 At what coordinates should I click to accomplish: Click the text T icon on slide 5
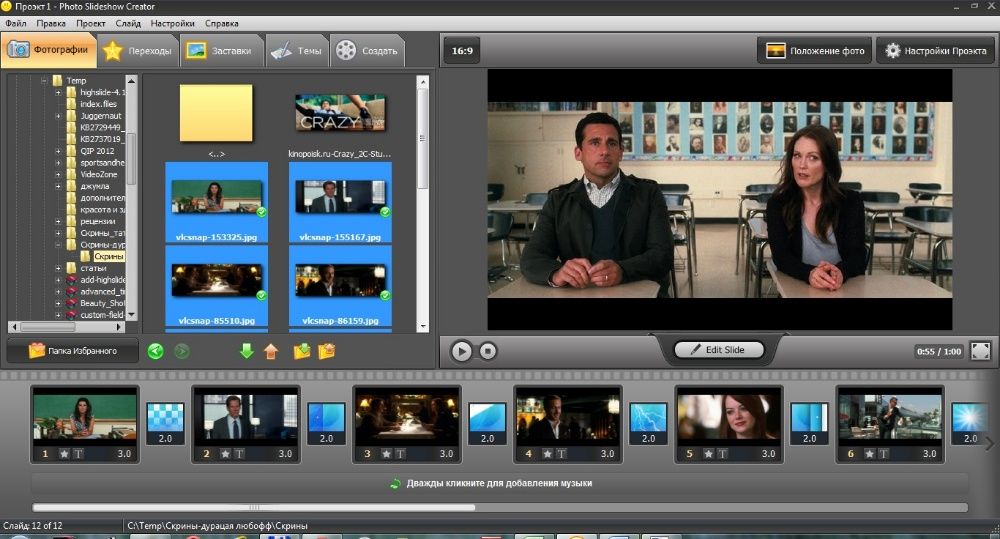[723, 454]
